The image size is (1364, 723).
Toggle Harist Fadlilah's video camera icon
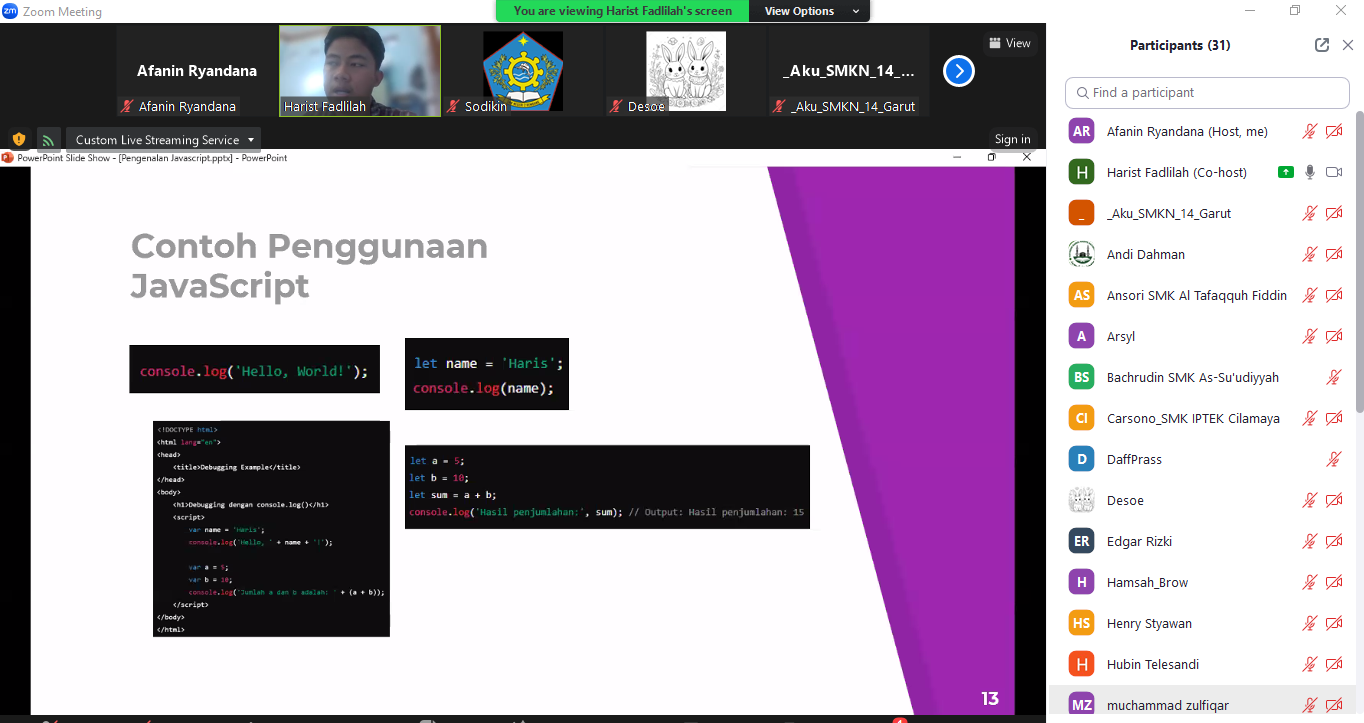(1334, 172)
